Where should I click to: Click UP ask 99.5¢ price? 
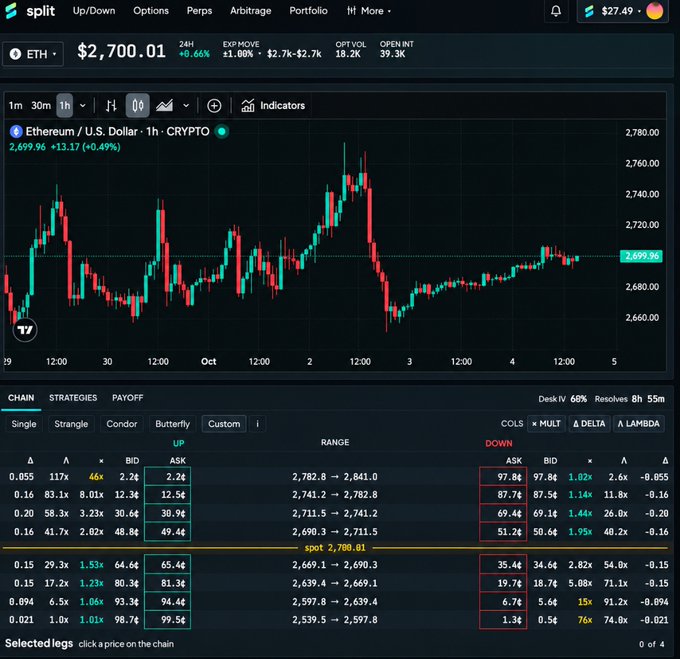167,620
